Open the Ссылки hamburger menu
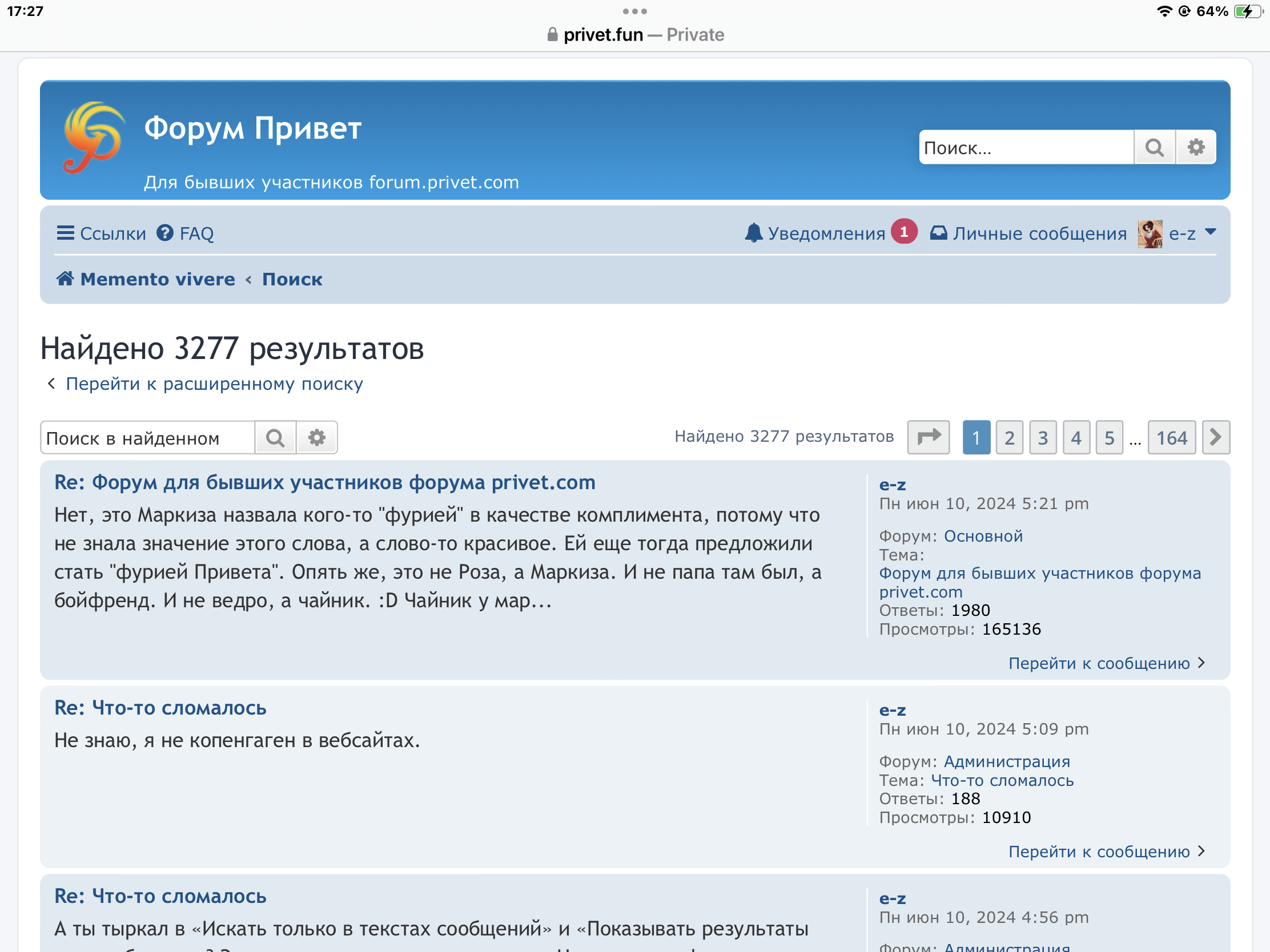 tap(101, 233)
